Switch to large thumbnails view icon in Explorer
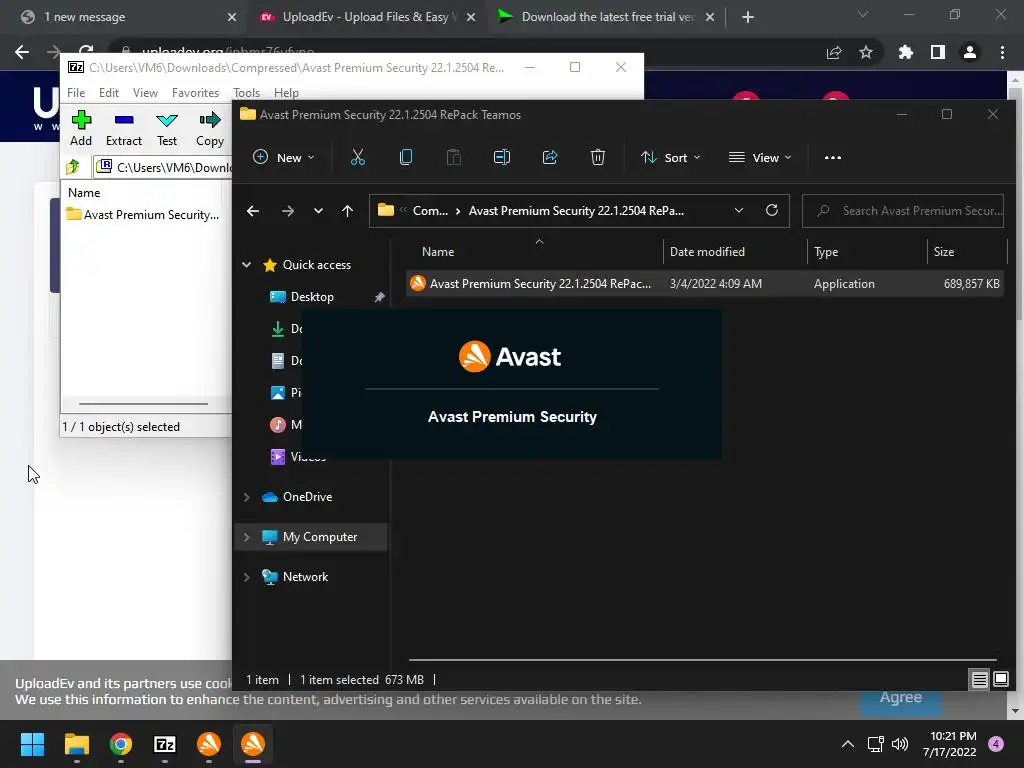This screenshot has width=1024, height=768. pyautogui.click(x=1000, y=680)
